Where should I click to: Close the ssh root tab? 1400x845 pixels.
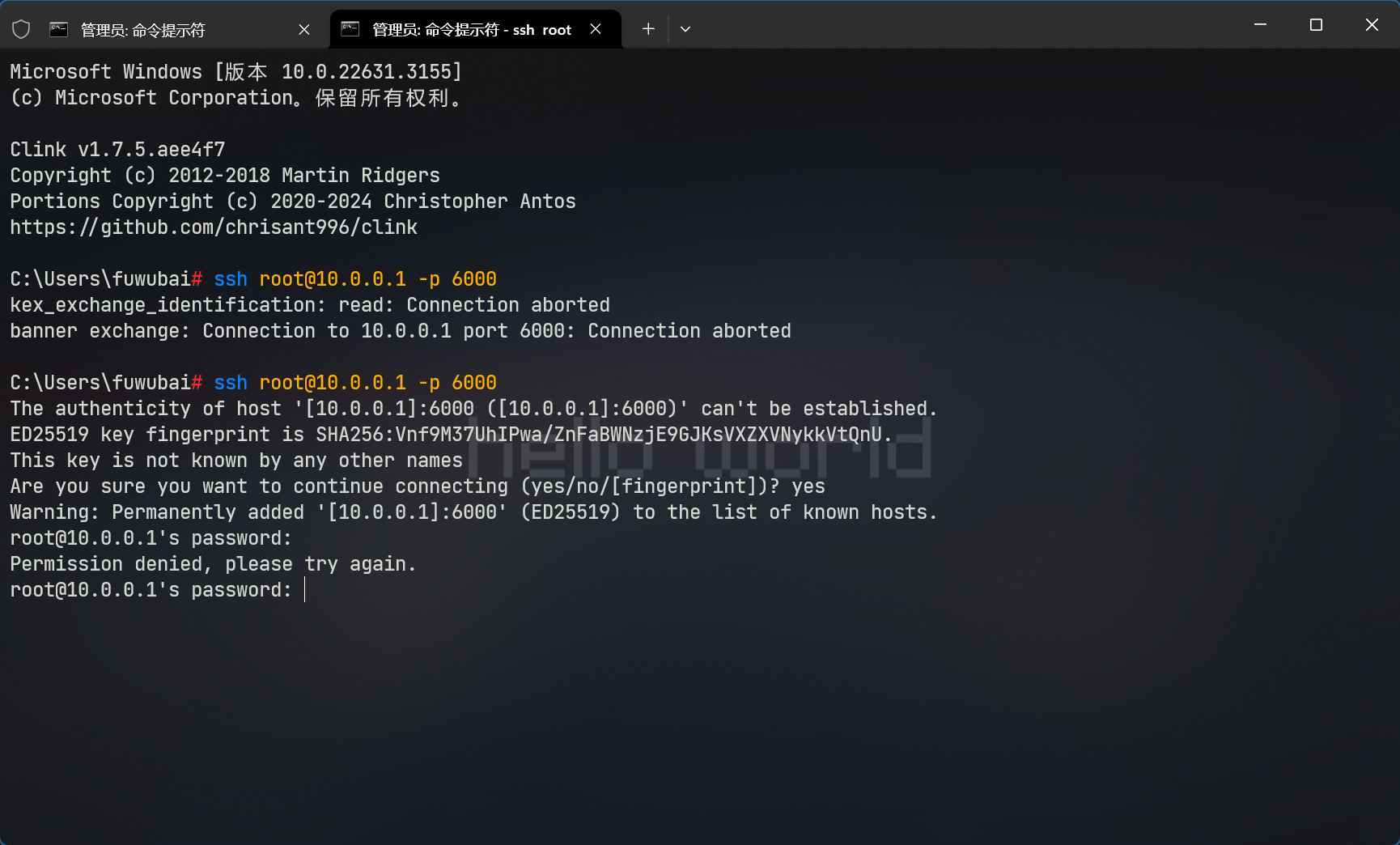pos(596,29)
